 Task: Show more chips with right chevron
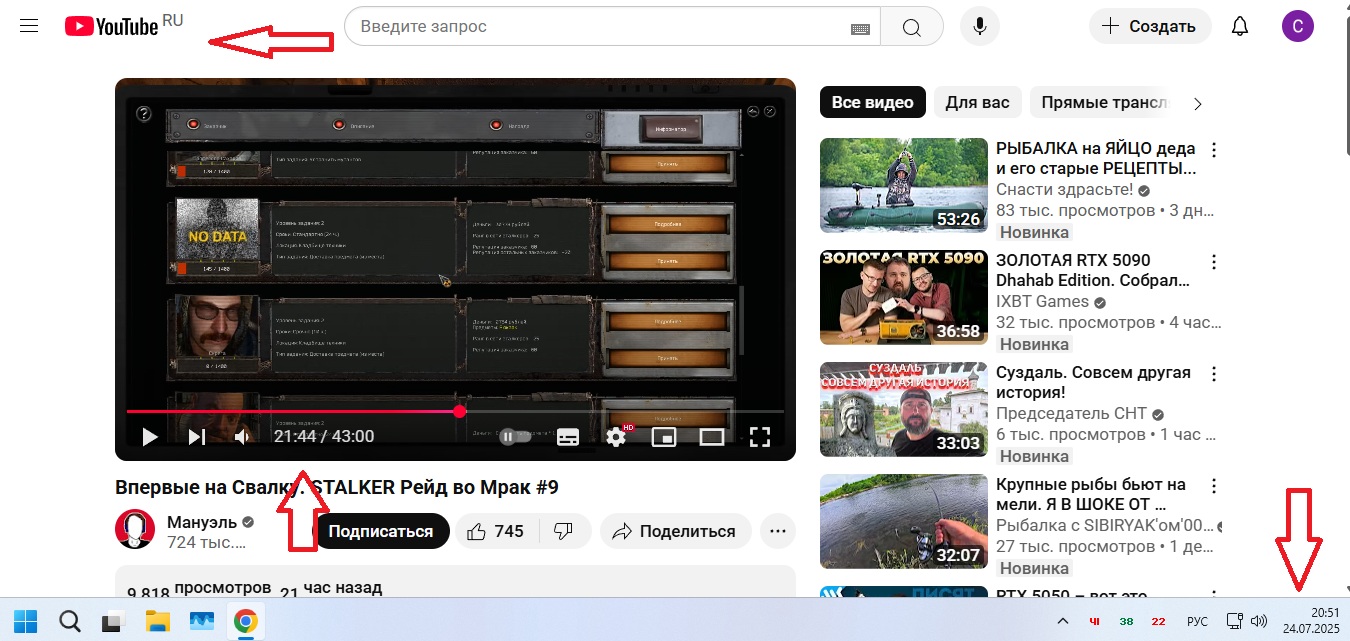point(1198,103)
